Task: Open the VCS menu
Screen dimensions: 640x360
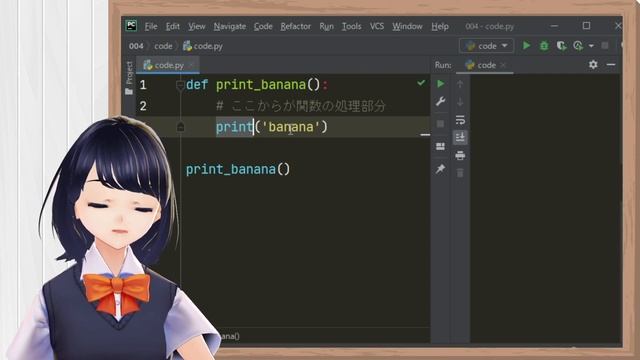Action: click(x=377, y=27)
